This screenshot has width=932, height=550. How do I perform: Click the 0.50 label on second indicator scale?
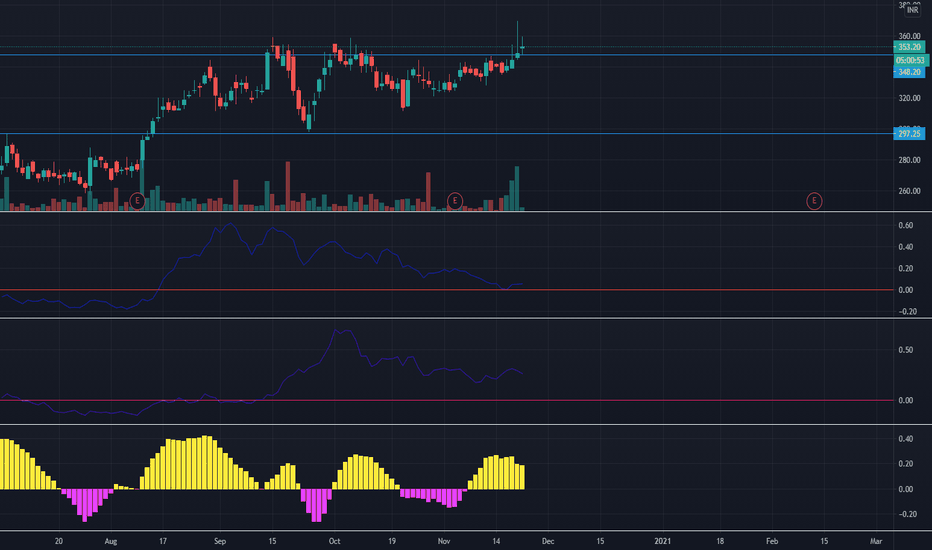pos(906,350)
